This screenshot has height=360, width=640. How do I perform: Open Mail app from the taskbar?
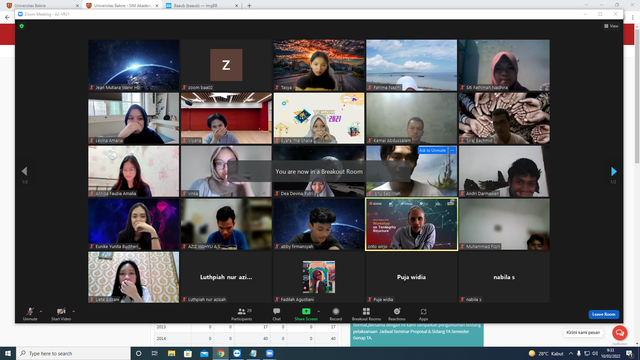point(204,353)
